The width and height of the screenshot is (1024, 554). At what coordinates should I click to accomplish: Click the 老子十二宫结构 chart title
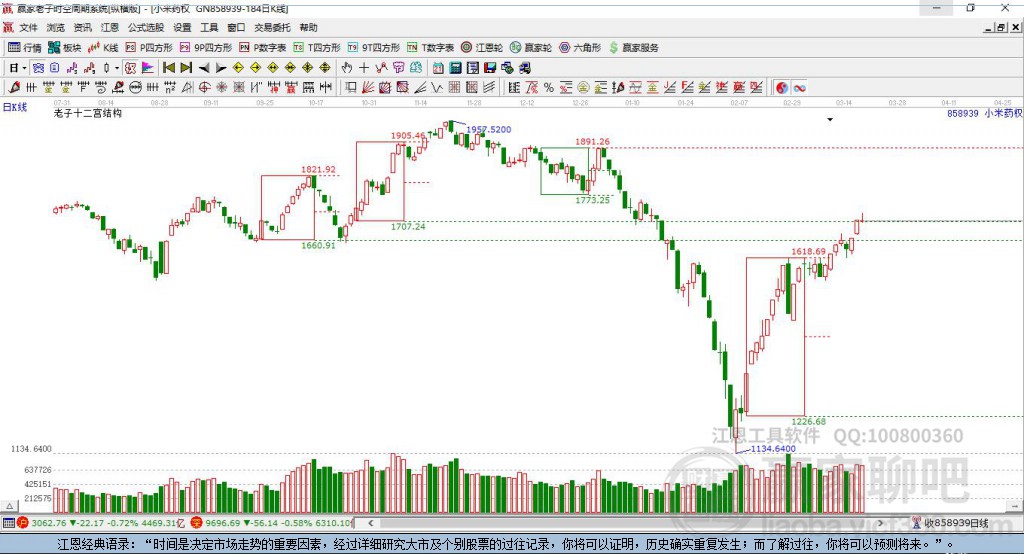[x=88, y=113]
